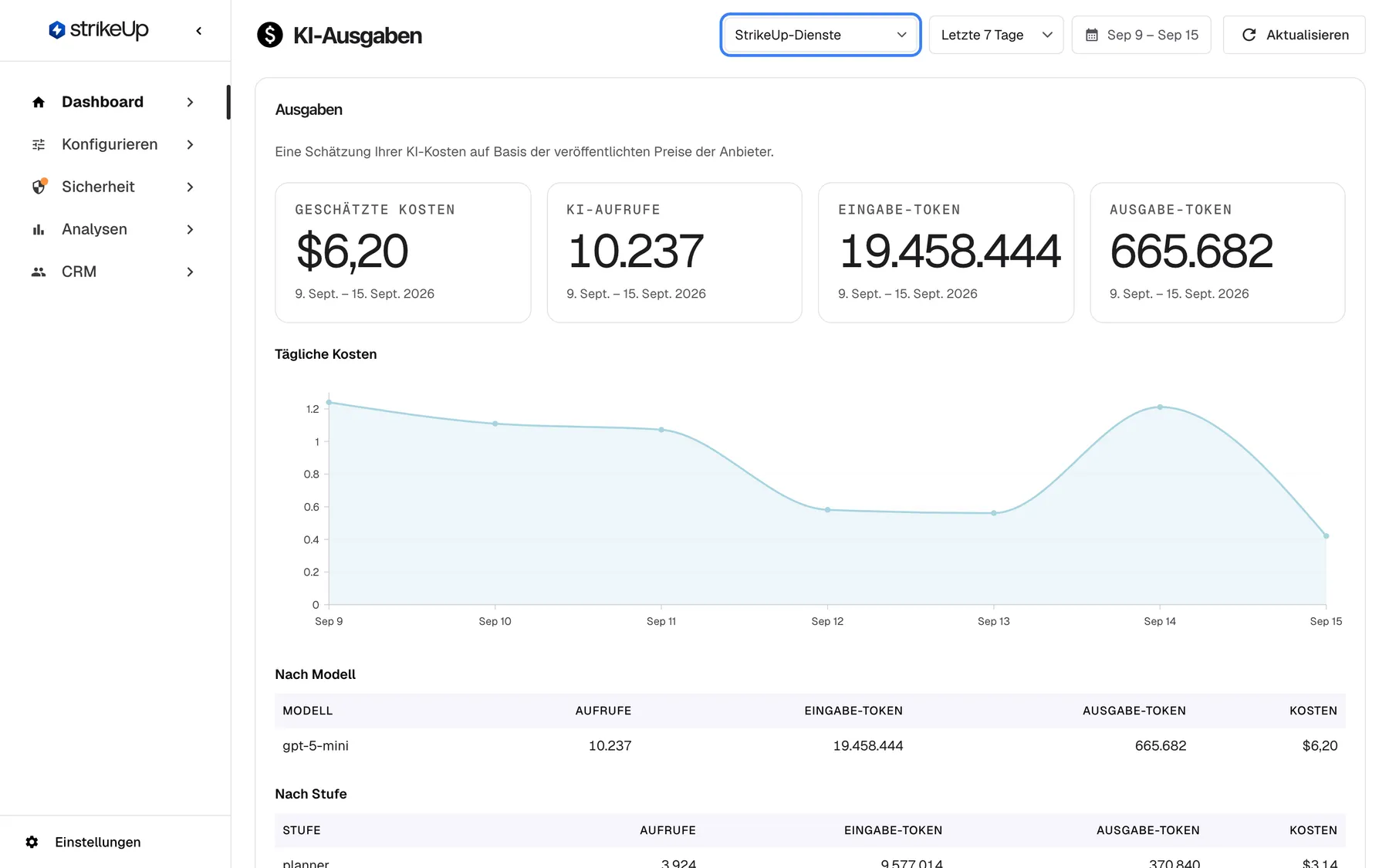The width and height of the screenshot is (1389, 868).
Task: Open the Analysen menu item
Action: pyautogui.click(x=113, y=229)
